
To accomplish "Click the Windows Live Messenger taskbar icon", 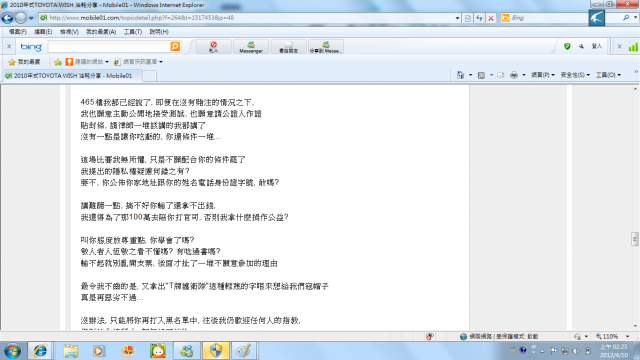I will [x=187, y=351].
